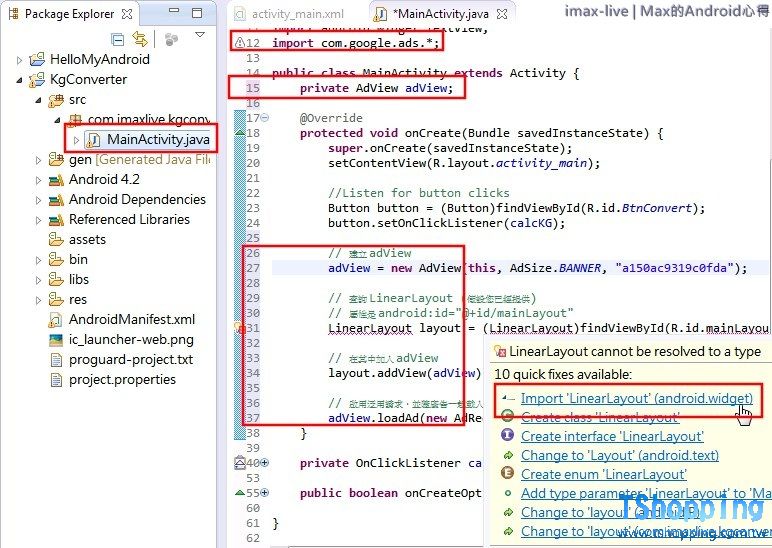Select MainActivity.java in Package Explorer
772x548 pixels.
157,139
